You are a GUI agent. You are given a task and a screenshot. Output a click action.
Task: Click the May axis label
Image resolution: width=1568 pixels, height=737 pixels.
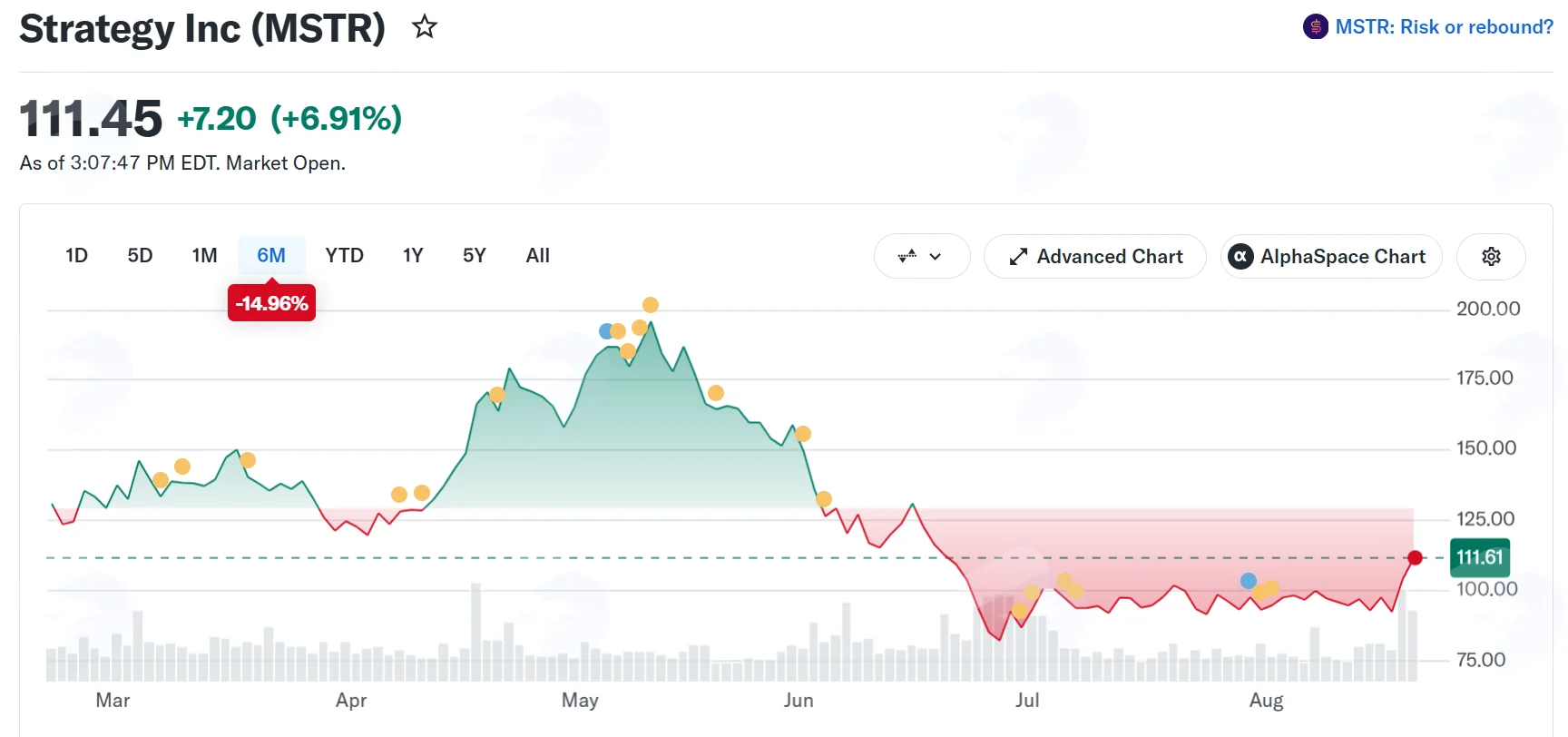coord(580,701)
